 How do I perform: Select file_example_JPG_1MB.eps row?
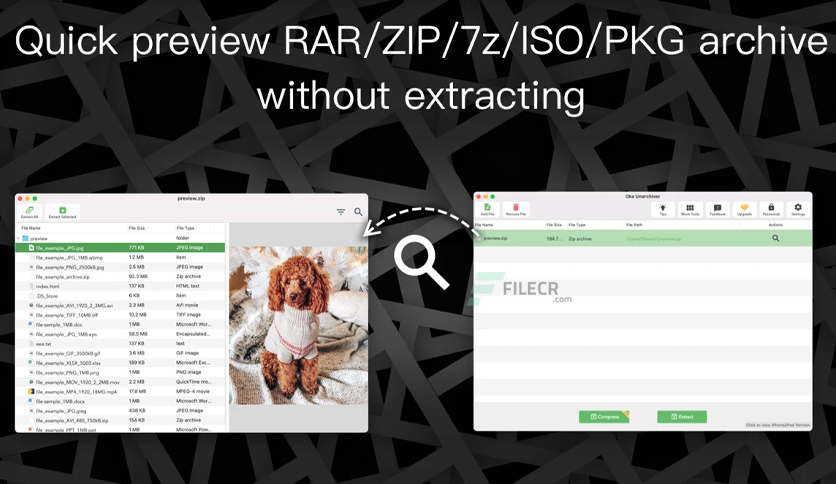coord(120,334)
